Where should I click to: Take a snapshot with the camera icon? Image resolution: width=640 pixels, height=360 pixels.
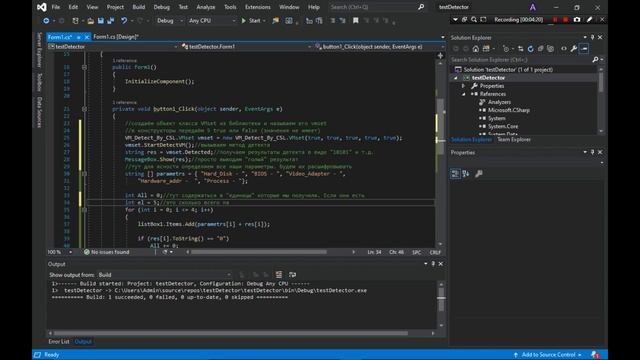coord(577,20)
